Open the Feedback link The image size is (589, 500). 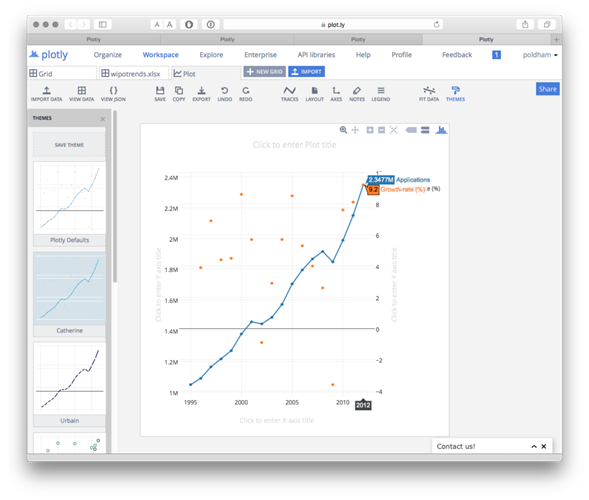click(x=457, y=55)
